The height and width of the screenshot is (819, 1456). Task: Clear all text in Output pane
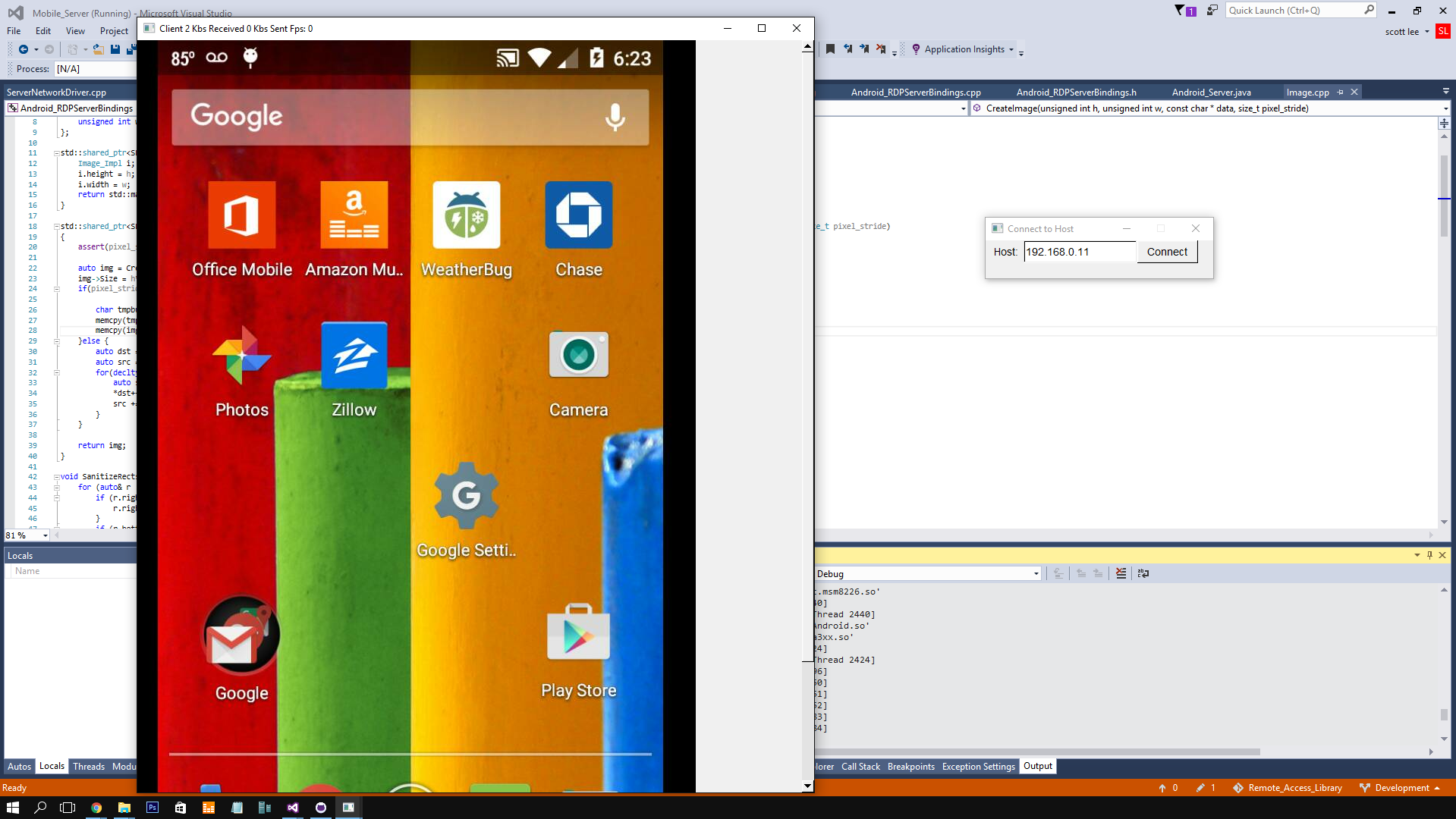[x=1121, y=573]
